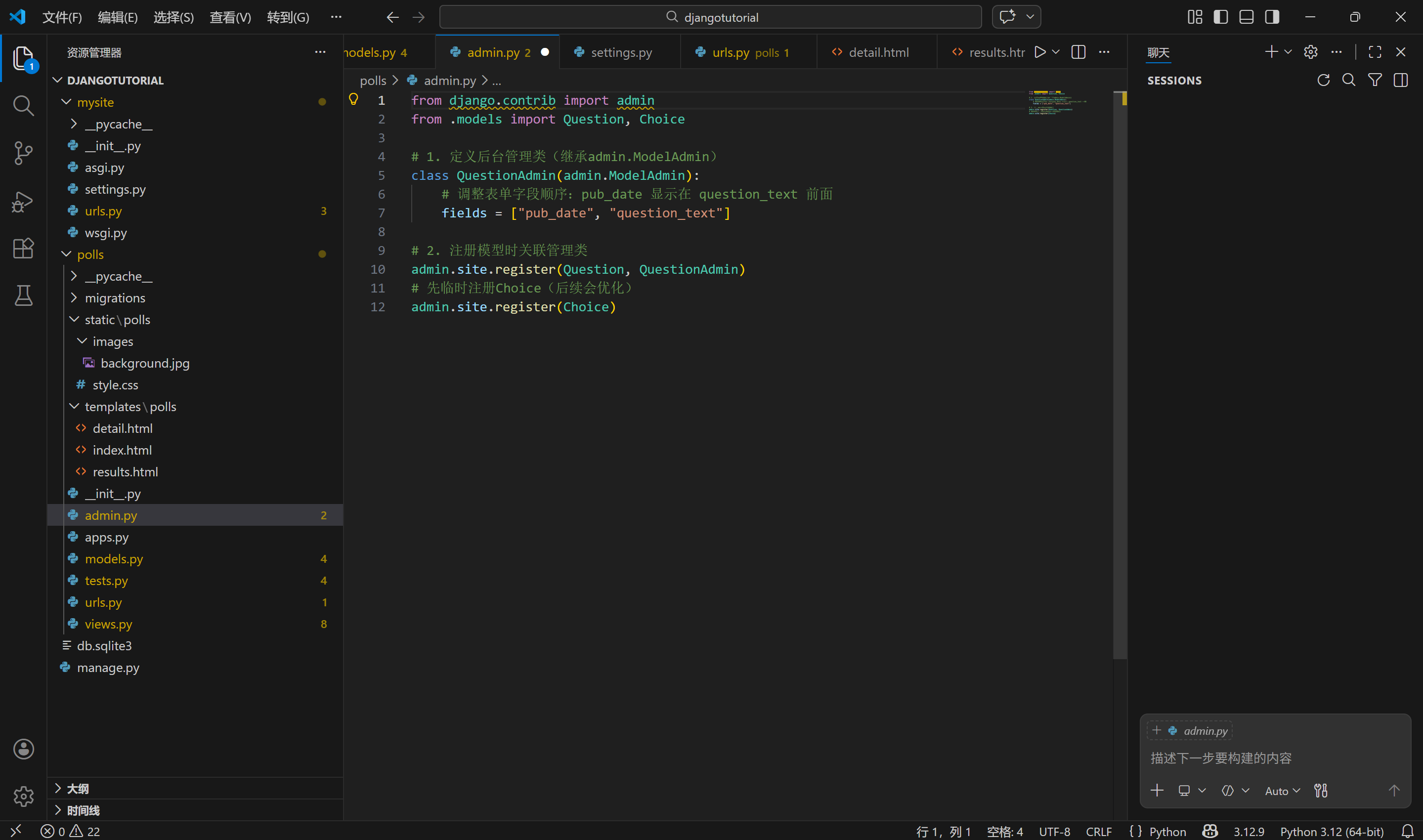Click the Run Python file play button

pyautogui.click(x=1040, y=52)
